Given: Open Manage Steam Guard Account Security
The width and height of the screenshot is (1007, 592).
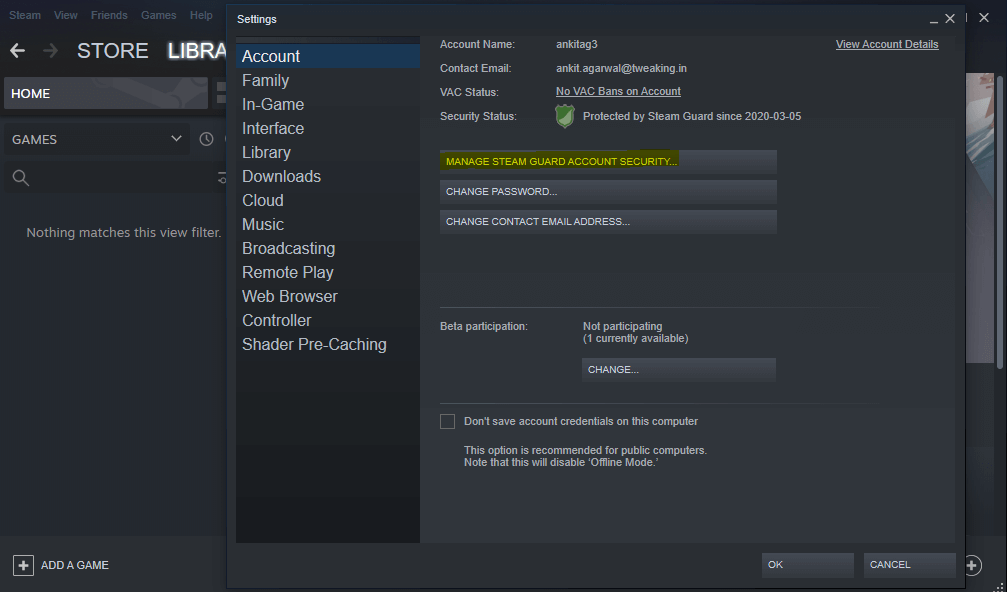Looking at the screenshot, I should click(x=608, y=161).
